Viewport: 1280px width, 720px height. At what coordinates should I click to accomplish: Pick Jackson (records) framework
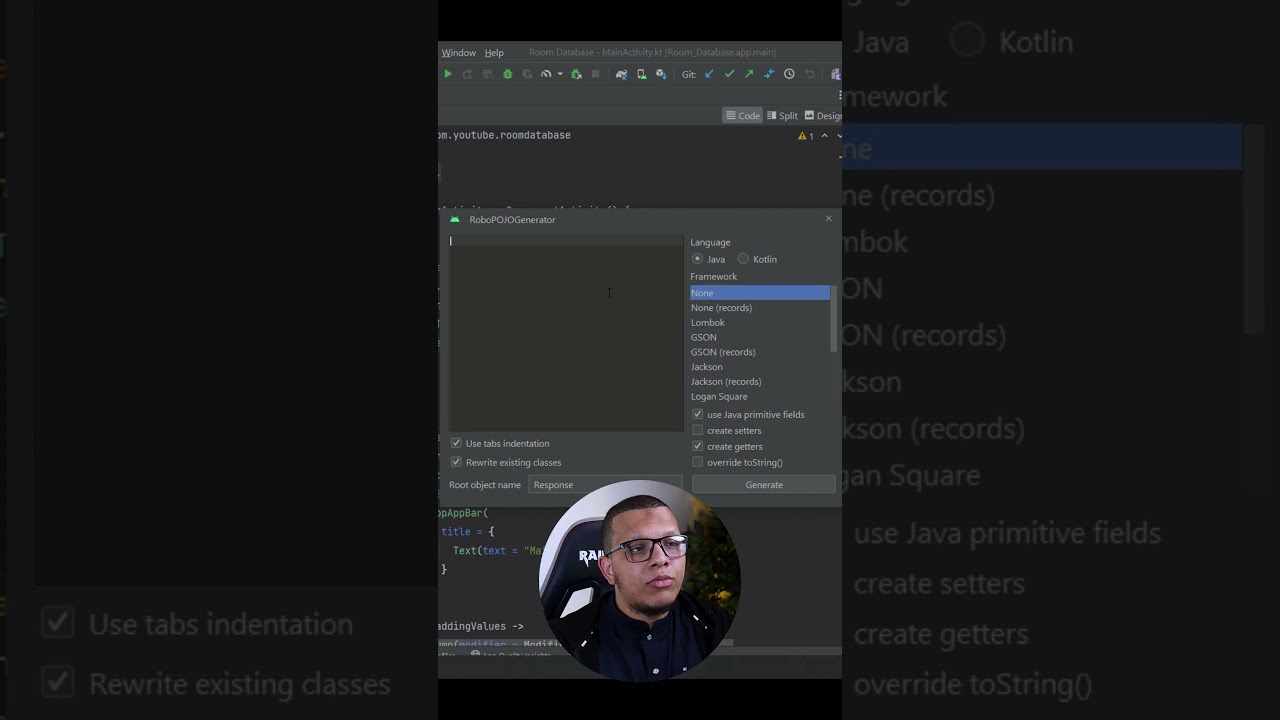760,382
